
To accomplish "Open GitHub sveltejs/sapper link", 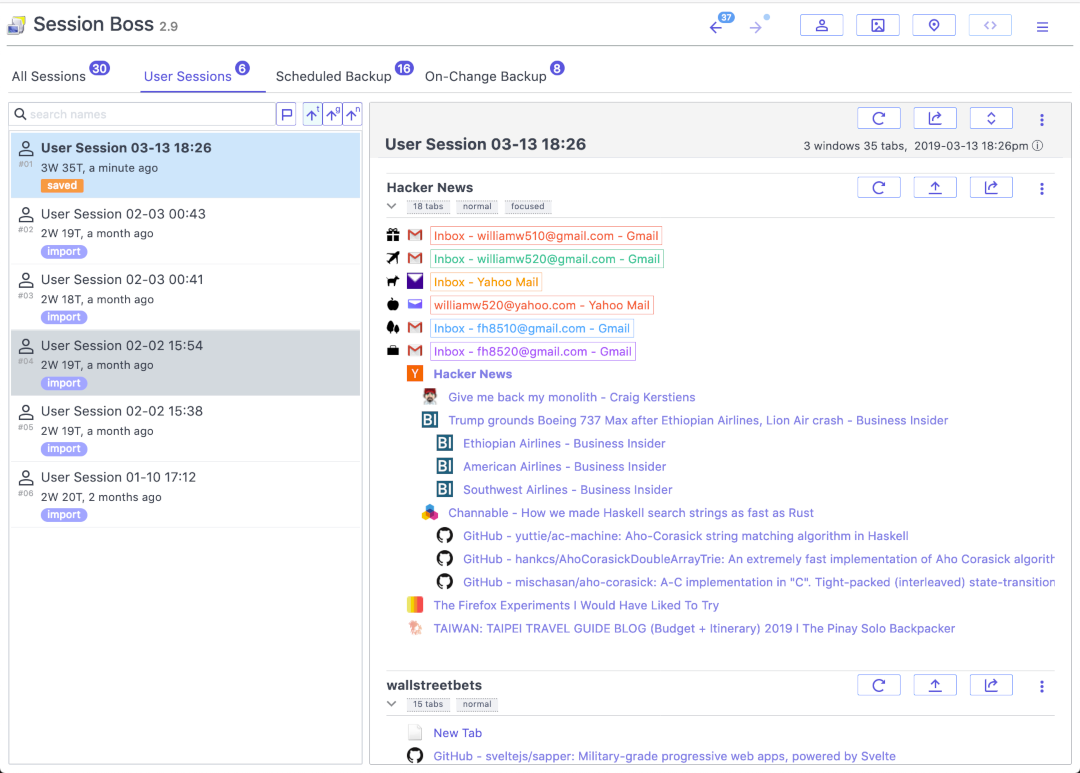I will pyautogui.click(x=664, y=756).
